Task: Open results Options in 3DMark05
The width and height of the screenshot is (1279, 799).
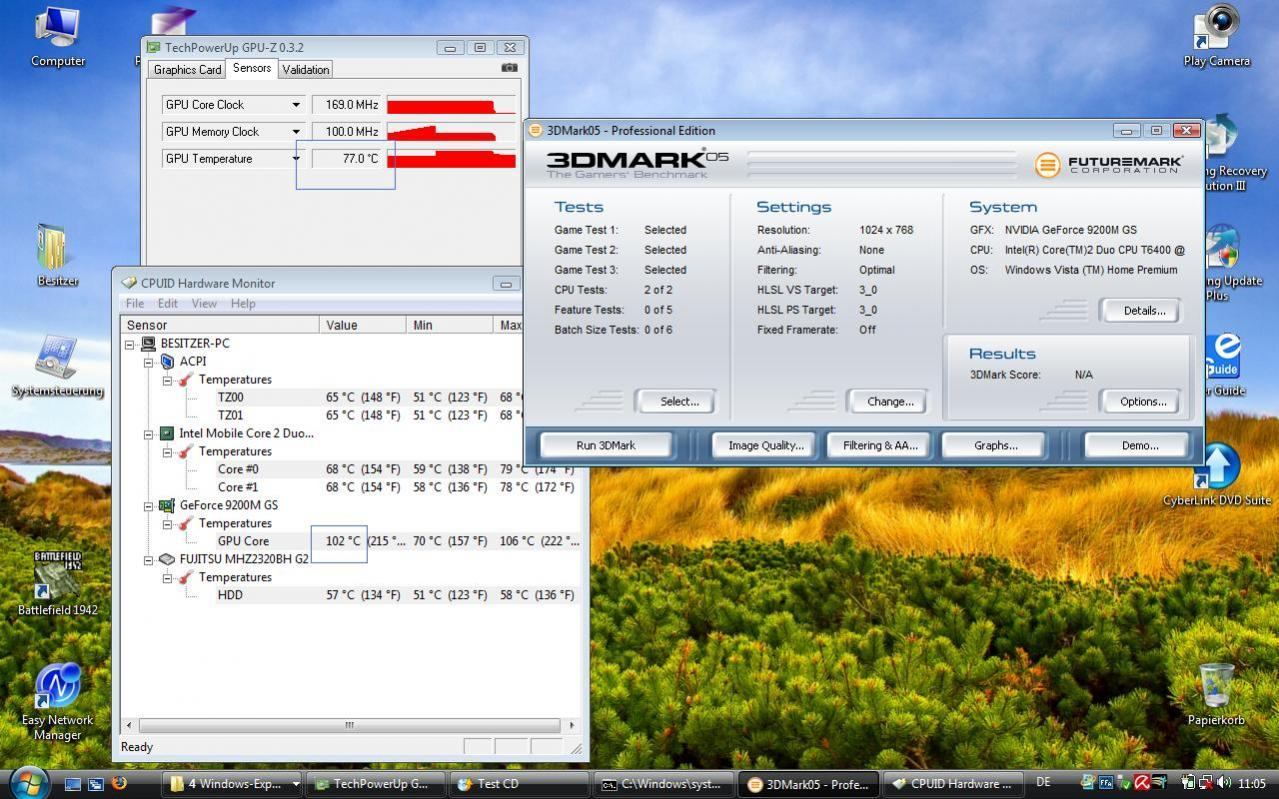Action: (x=1143, y=401)
